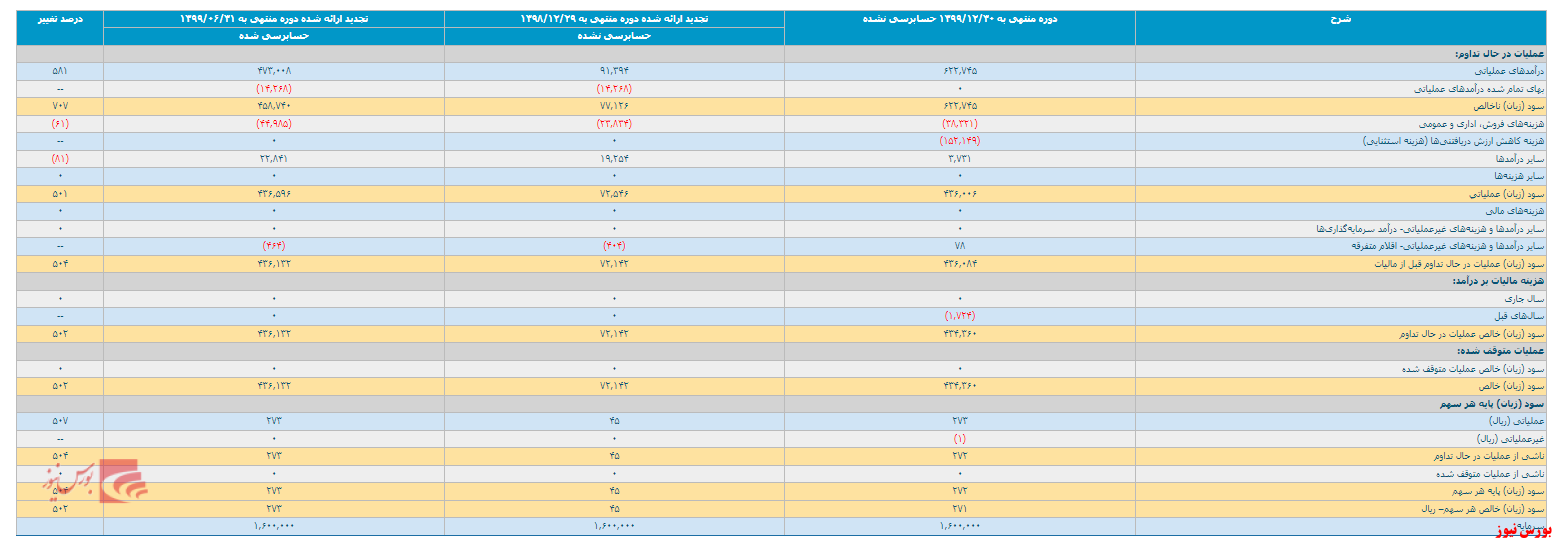Select header 'تجدید ارائه شده دوره منتهی به ۱۳۹۸/۱۲/۲۹'
This screenshot has width=1555, height=542.
pos(614,19)
